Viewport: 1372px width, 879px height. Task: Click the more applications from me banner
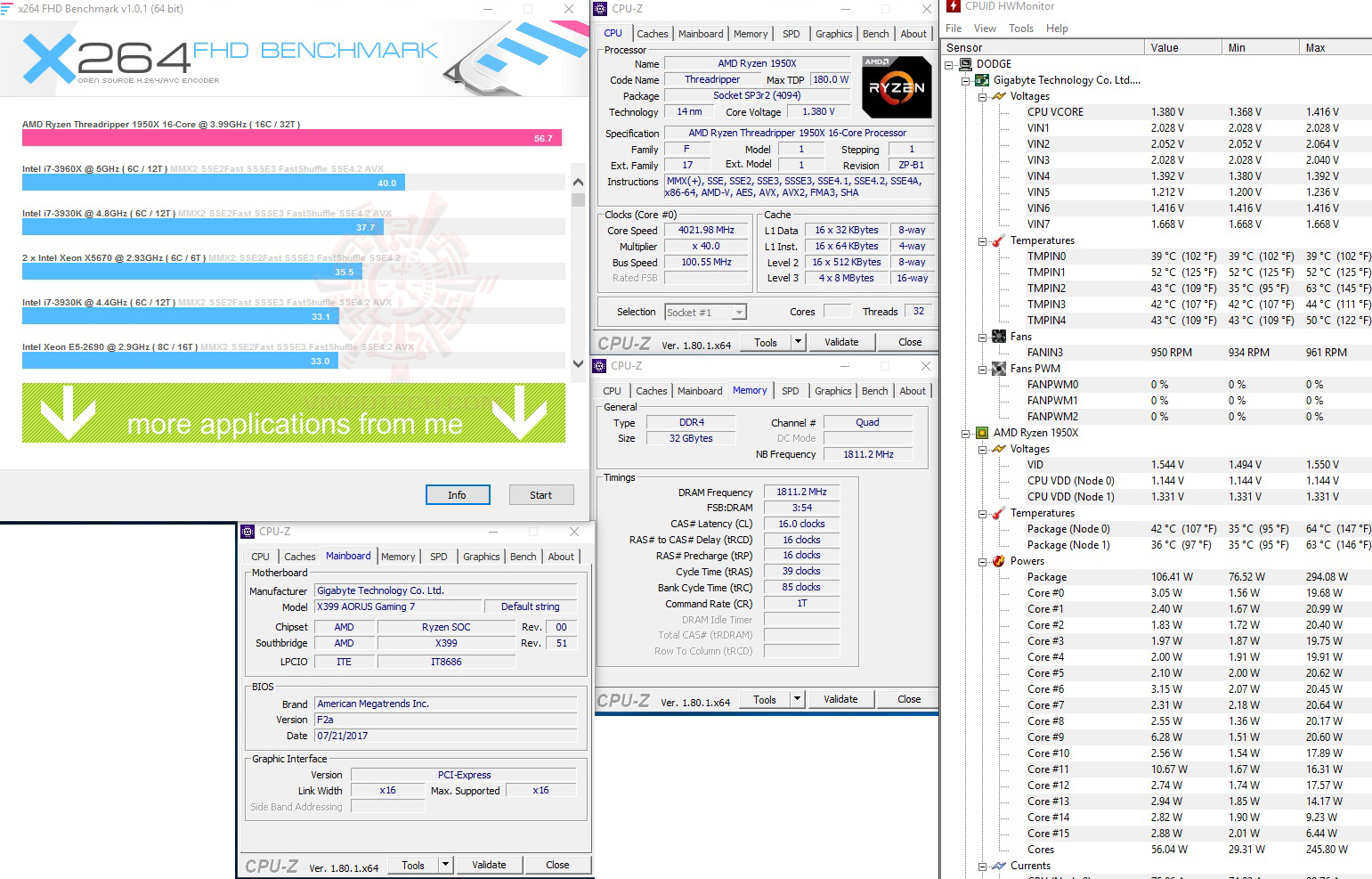click(x=294, y=413)
